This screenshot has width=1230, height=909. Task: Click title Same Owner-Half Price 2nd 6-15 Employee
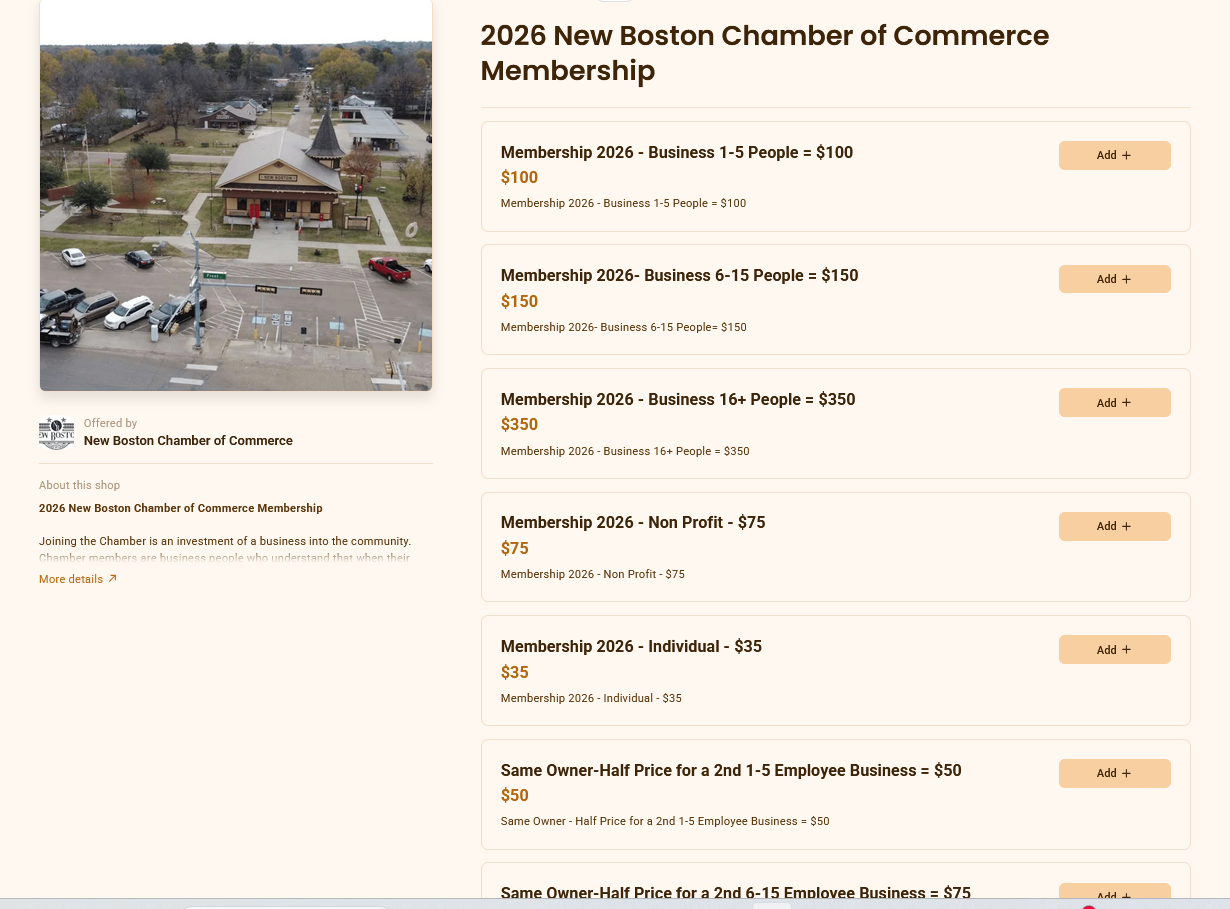click(x=736, y=892)
